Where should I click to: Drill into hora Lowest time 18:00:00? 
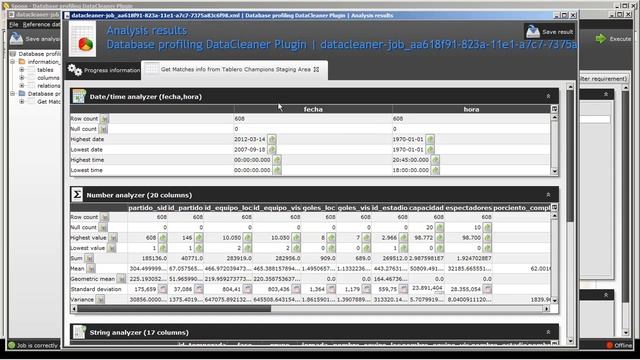435,170
